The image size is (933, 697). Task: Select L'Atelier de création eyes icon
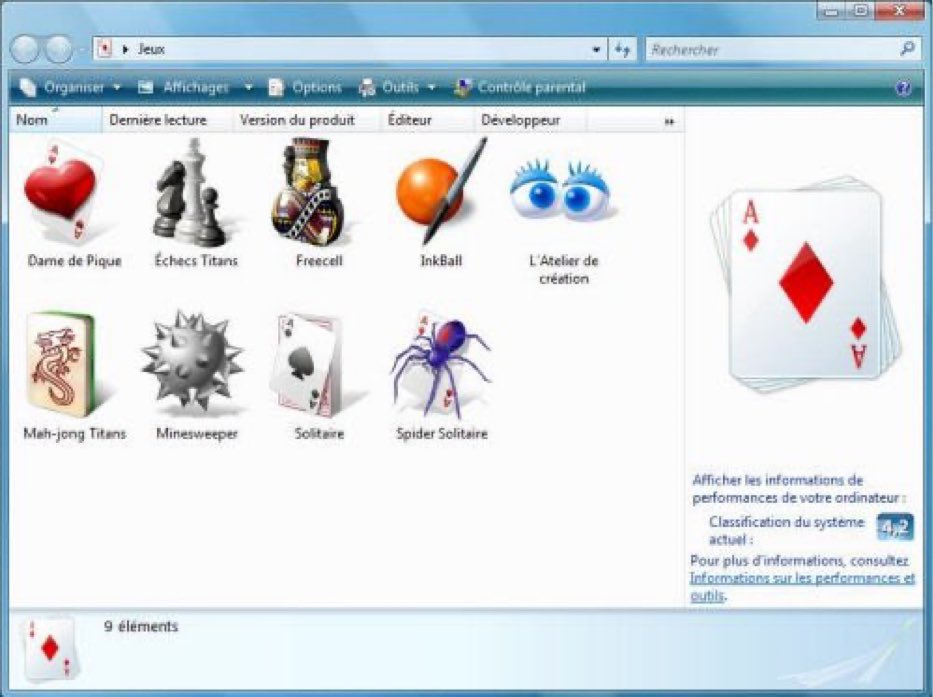[x=562, y=190]
